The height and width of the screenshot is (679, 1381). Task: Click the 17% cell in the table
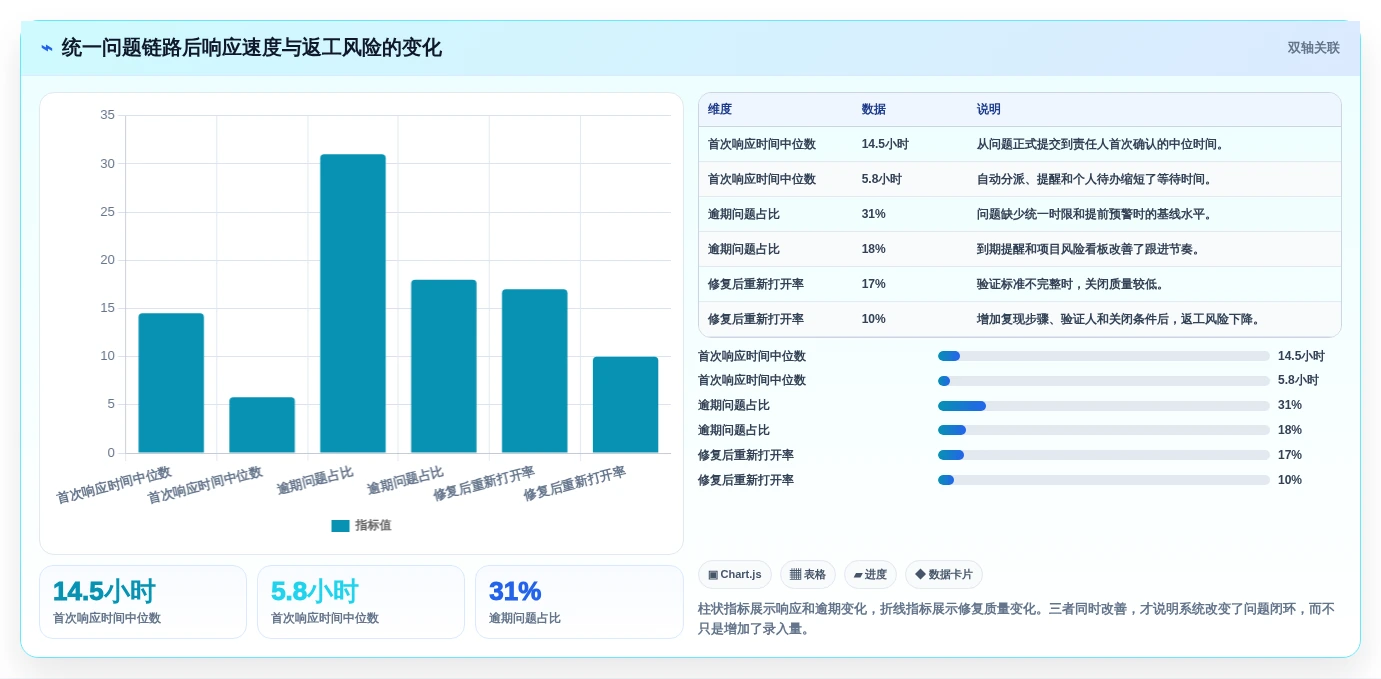[874, 284]
